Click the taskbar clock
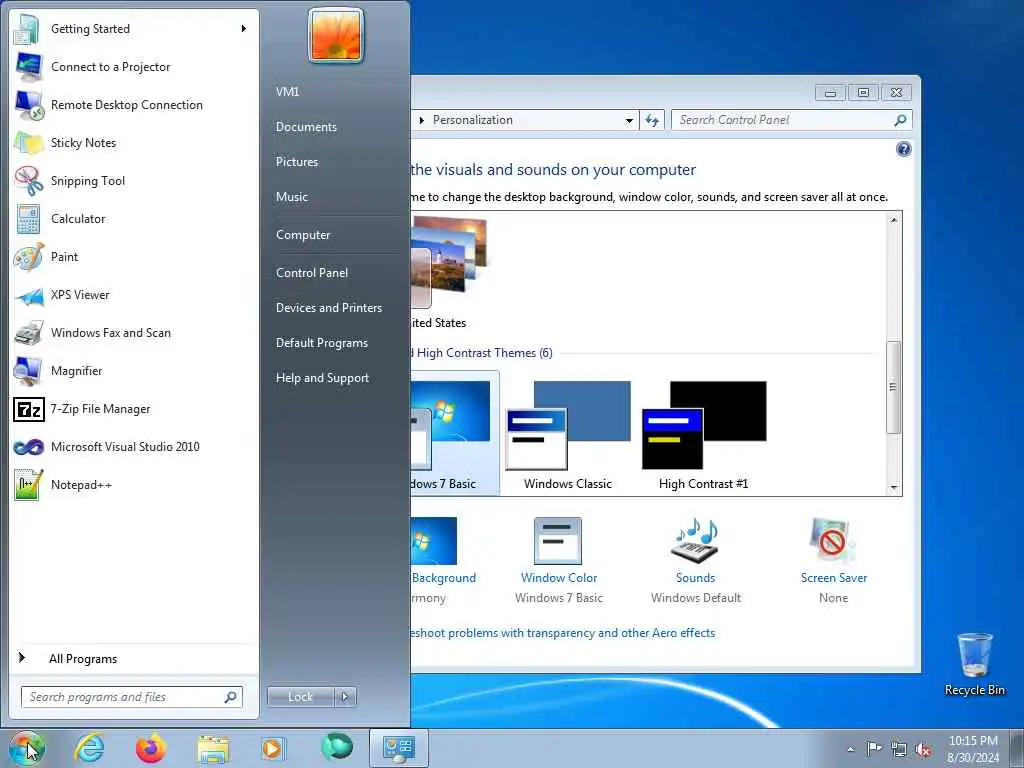The width and height of the screenshot is (1024, 768). tap(972, 749)
